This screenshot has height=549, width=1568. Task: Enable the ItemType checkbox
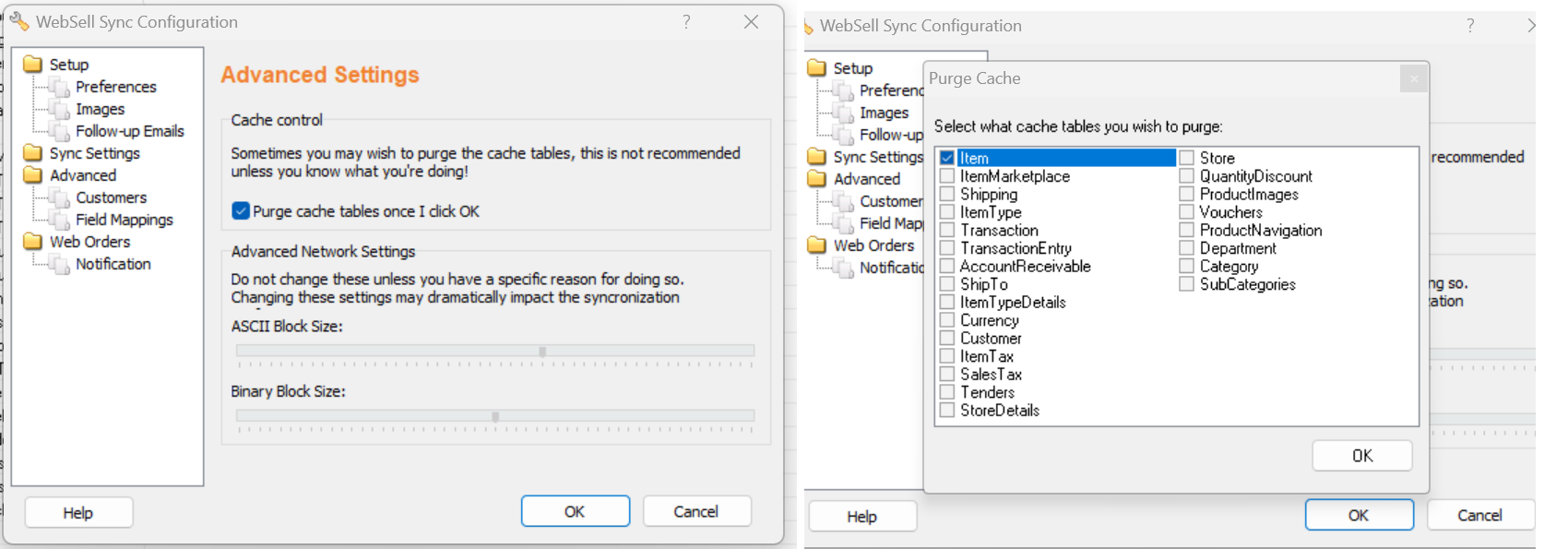[x=947, y=212]
